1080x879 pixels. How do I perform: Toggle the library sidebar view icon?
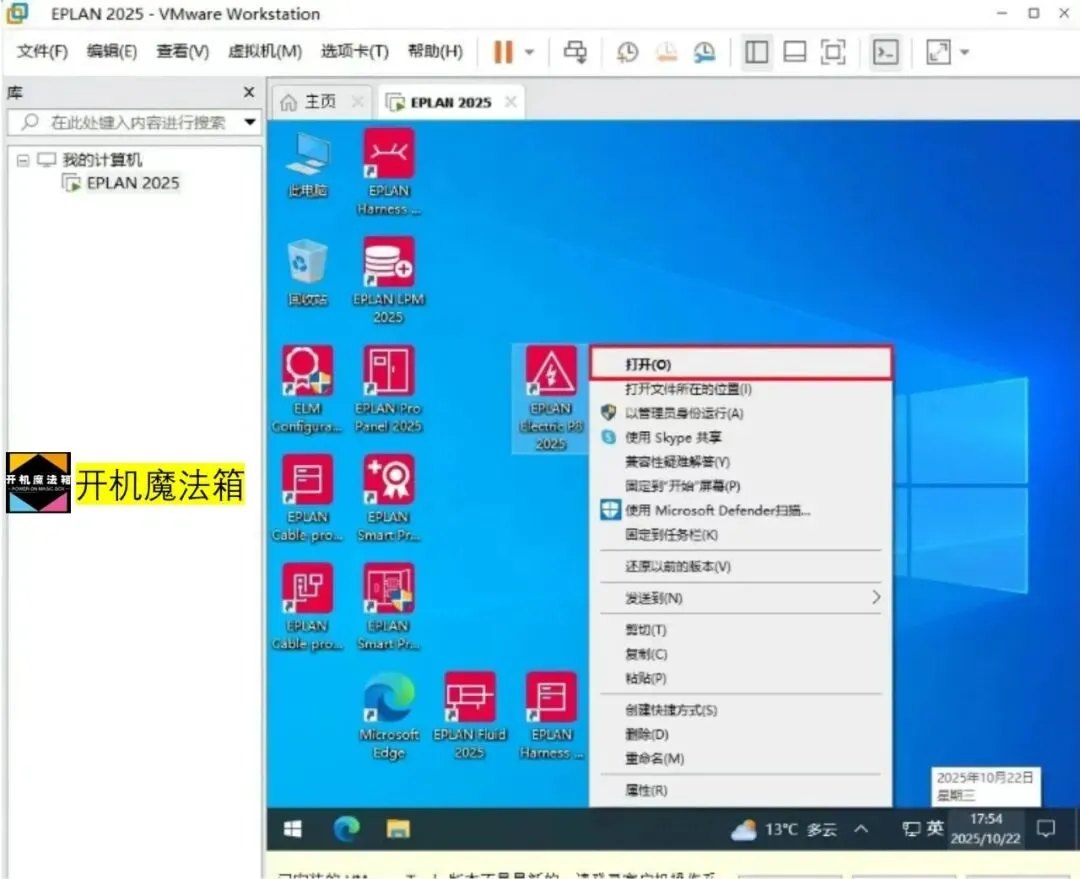pos(756,52)
